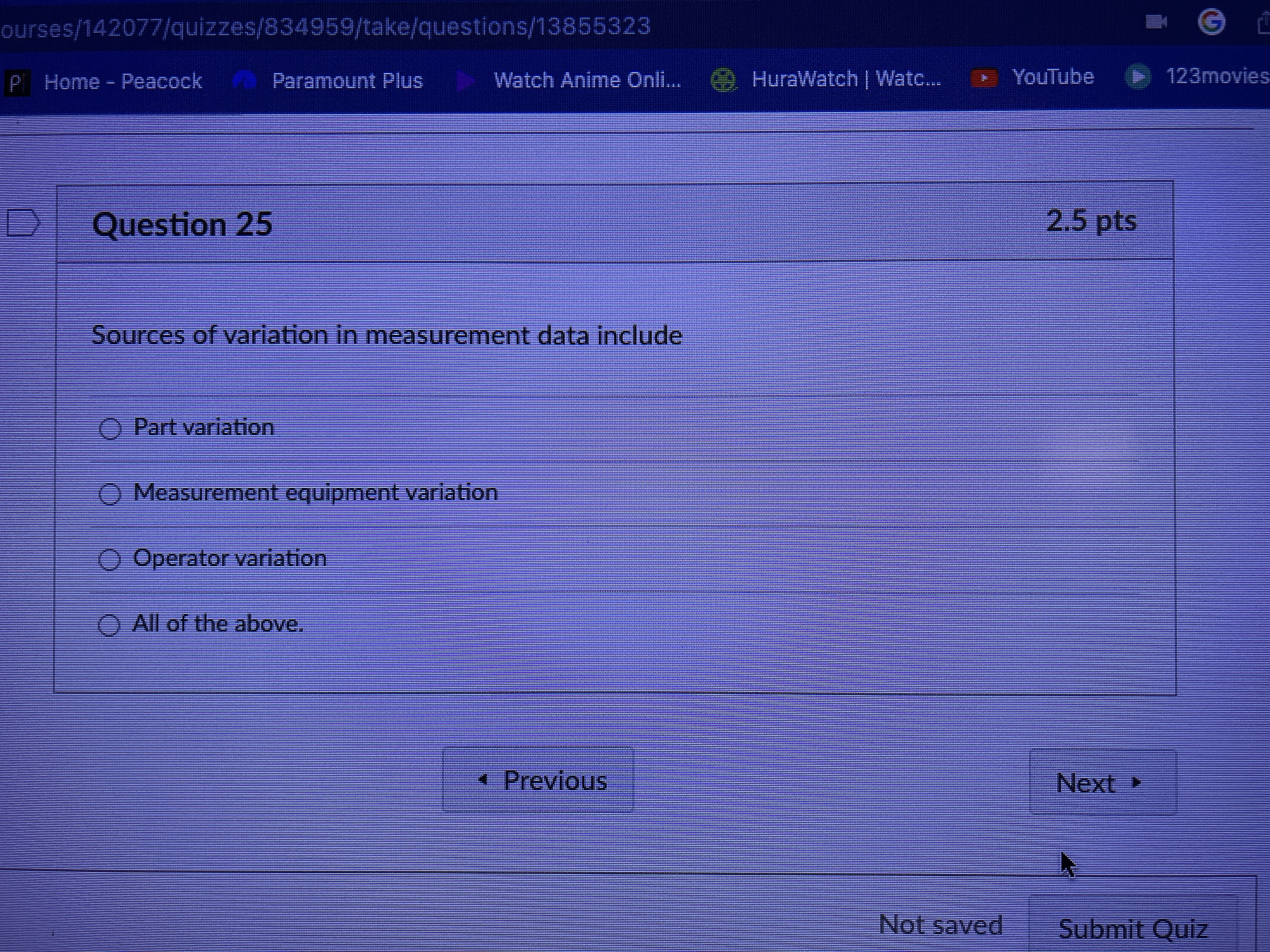Click the Paramount Plus bookmark icon
Image resolution: width=1270 pixels, height=952 pixels.
pos(245,81)
